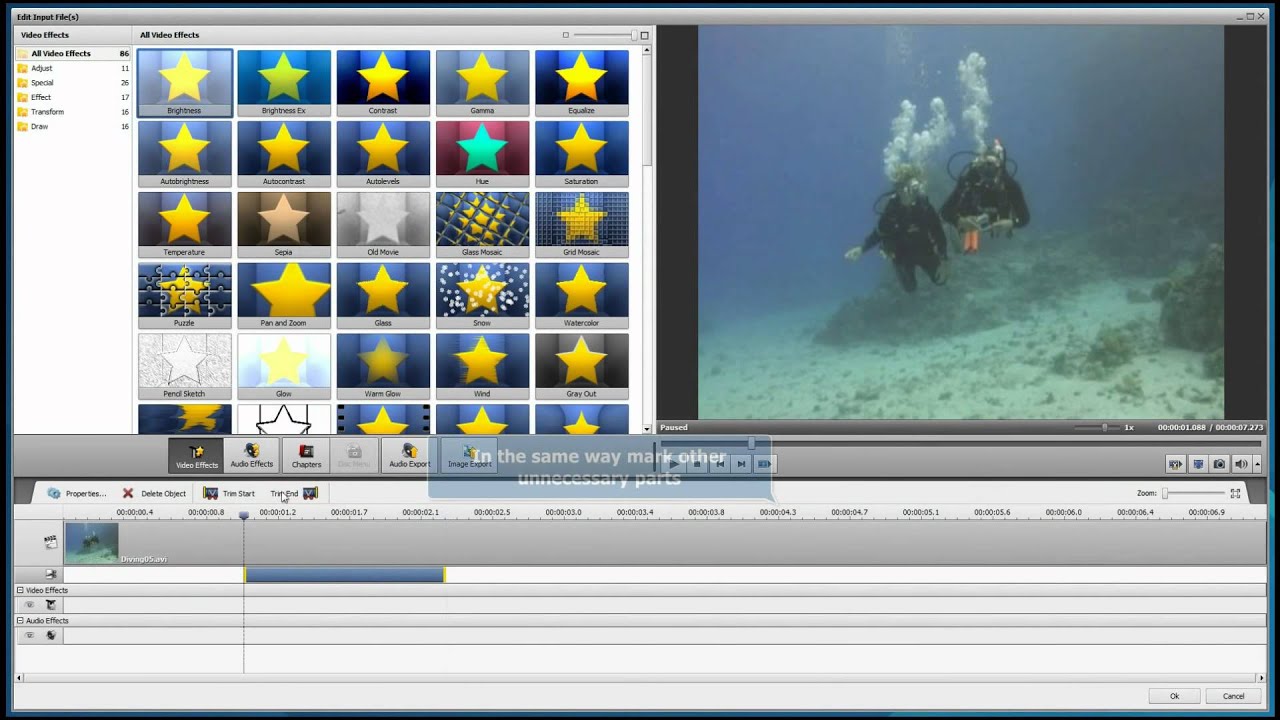Viewport: 1280px width, 720px height.
Task: Pick the Autolevels effect
Action: (382, 154)
